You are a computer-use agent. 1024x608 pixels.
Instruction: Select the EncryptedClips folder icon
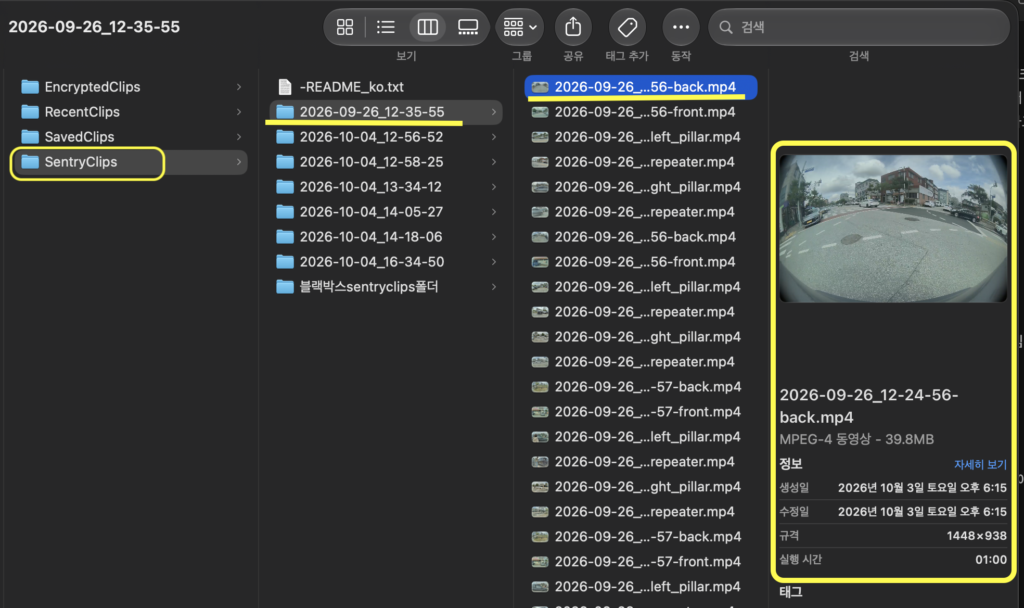[x=30, y=87]
